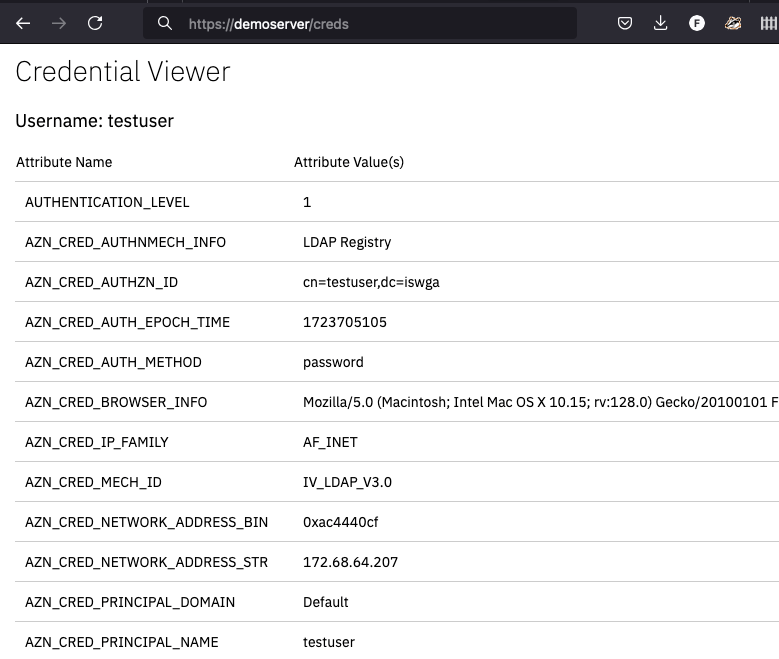Click the Attribute Name column header
Screen dimensions: 779x659
click(64, 162)
